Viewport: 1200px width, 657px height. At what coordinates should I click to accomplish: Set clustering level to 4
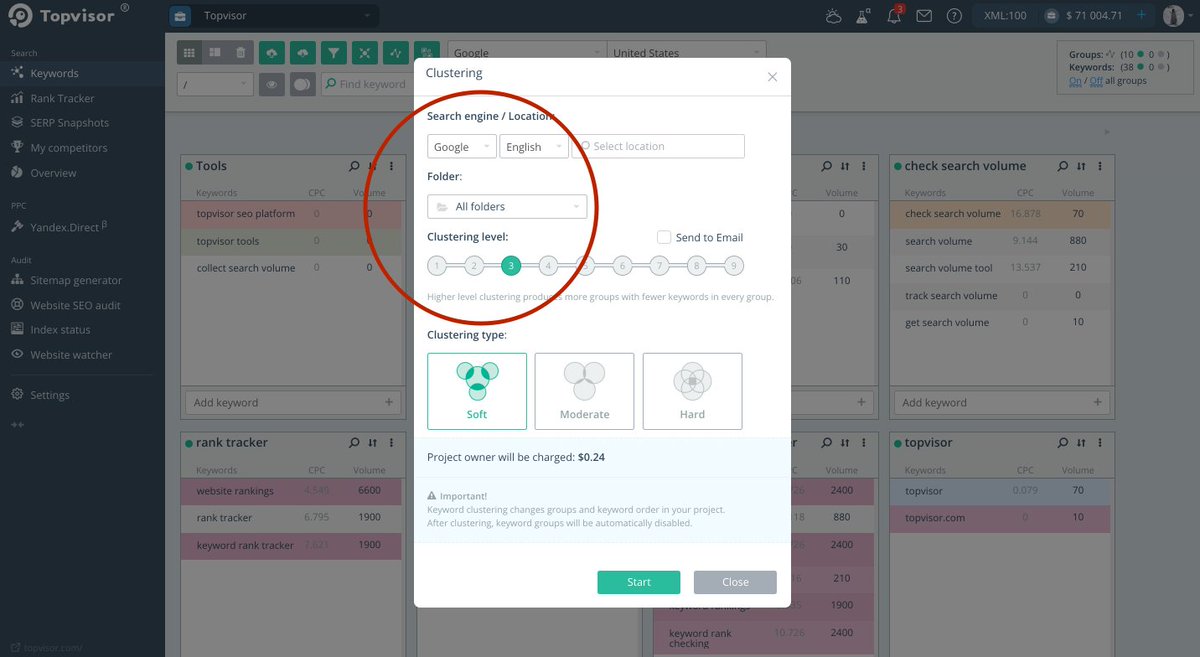click(548, 265)
